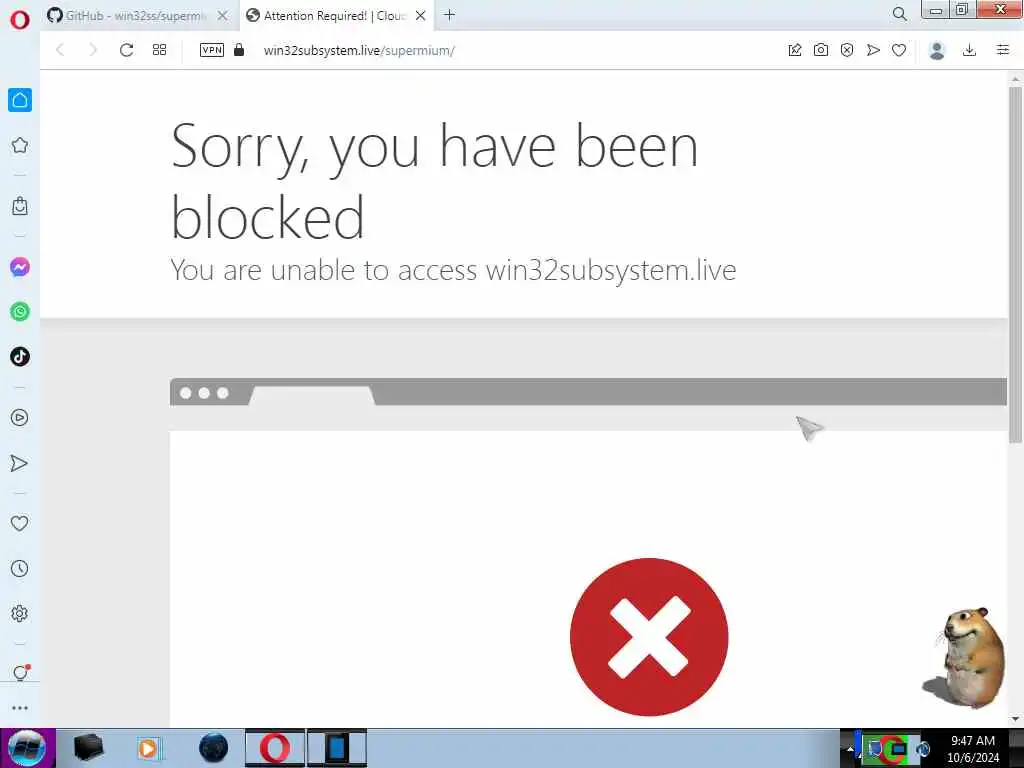Show hidden system tray icons arrow

coord(850,749)
